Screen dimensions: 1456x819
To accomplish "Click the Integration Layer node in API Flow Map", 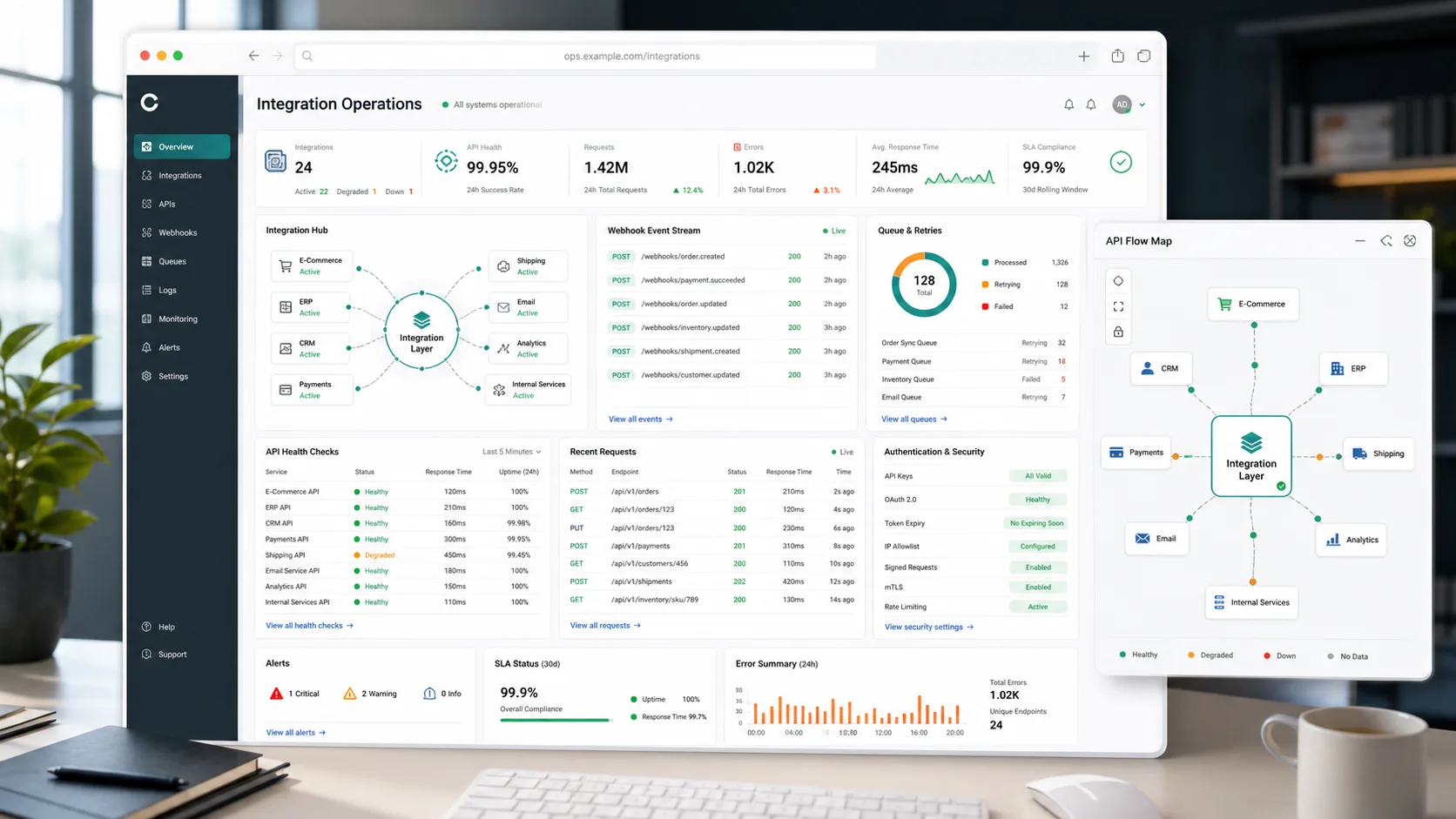I will click(1251, 456).
